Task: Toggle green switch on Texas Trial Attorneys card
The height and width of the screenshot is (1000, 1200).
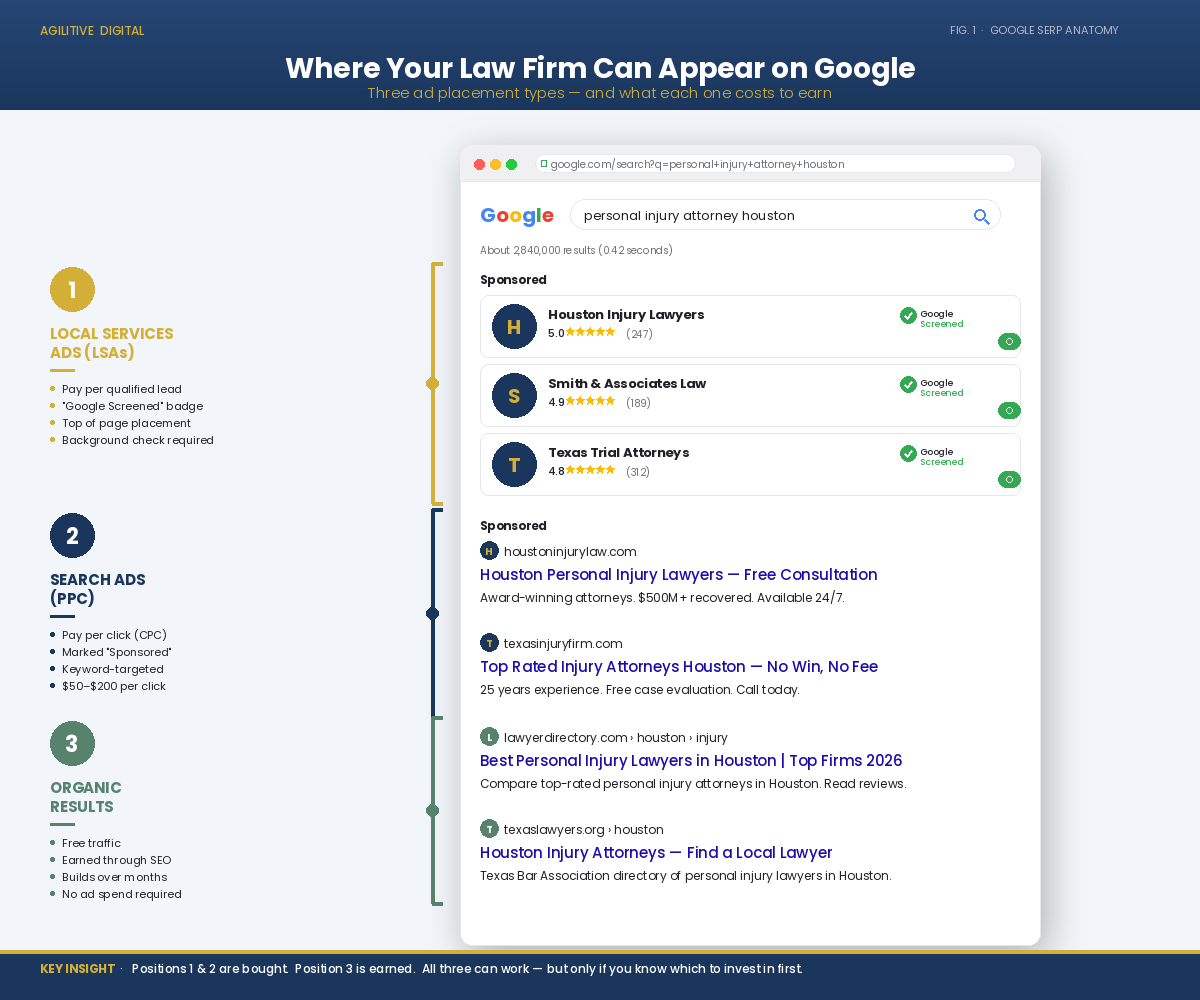Action: pos(1009,480)
